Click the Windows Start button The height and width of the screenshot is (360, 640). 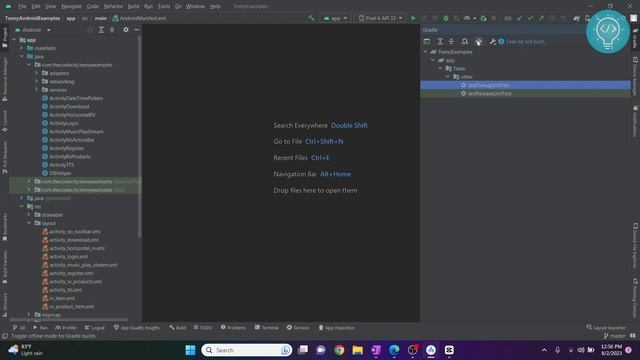click(190, 350)
